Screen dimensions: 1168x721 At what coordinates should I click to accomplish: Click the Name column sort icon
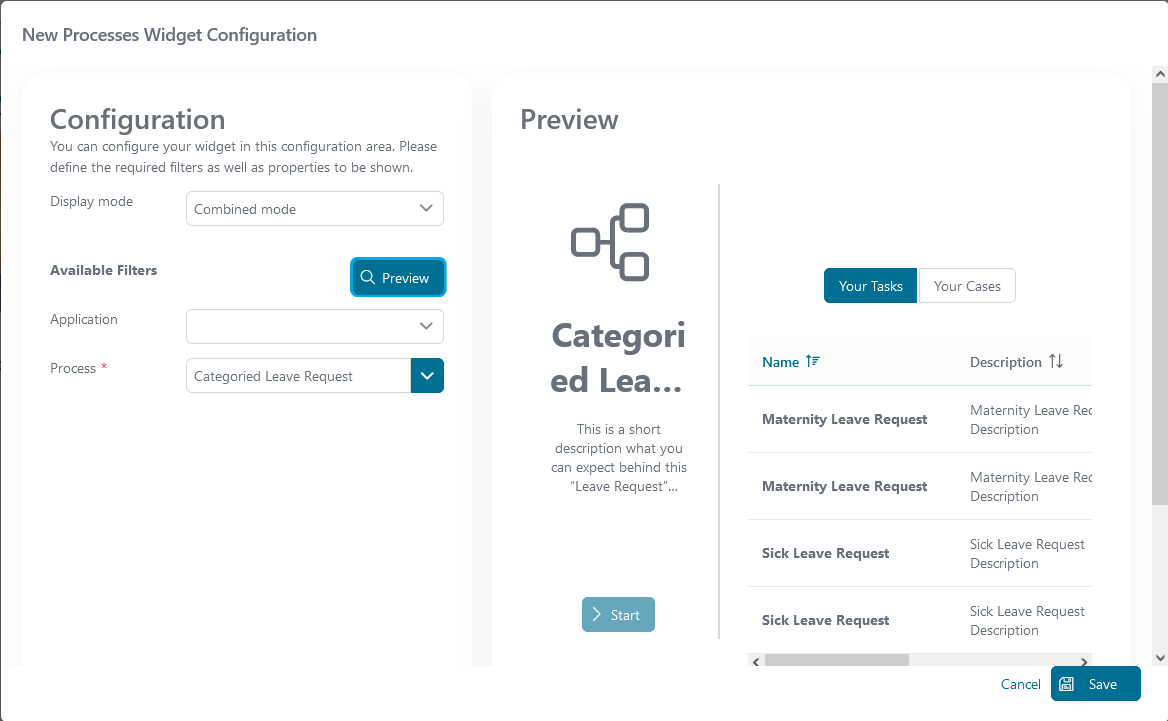[812, 361]
